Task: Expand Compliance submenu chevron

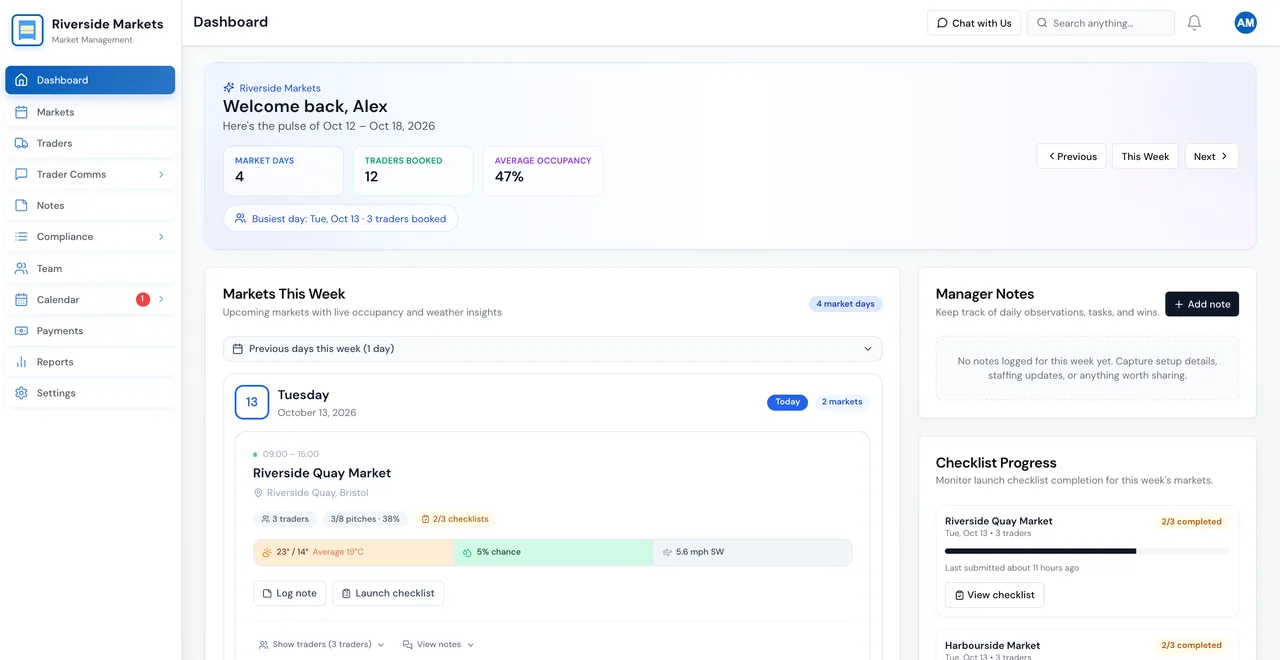Action: tap(161, 237)
